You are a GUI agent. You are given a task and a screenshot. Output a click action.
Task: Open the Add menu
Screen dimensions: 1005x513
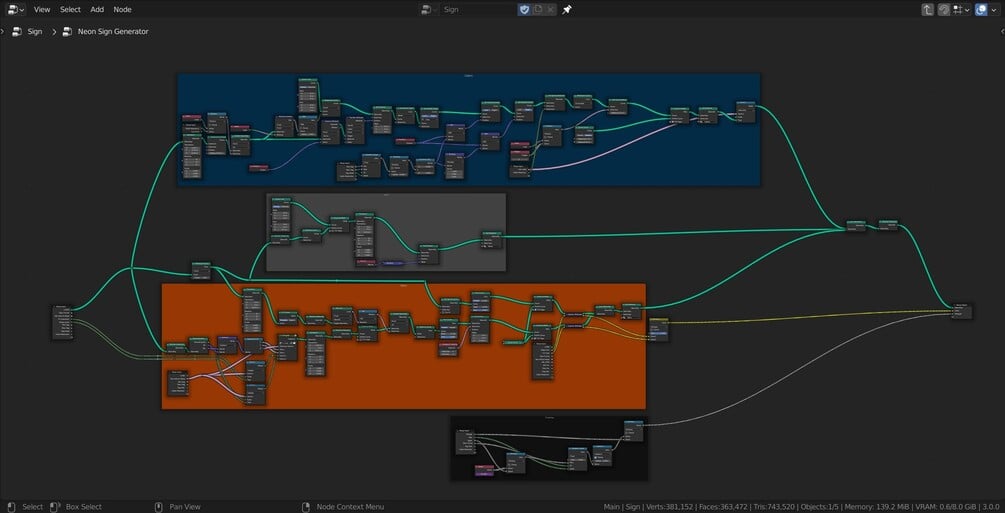97,10
